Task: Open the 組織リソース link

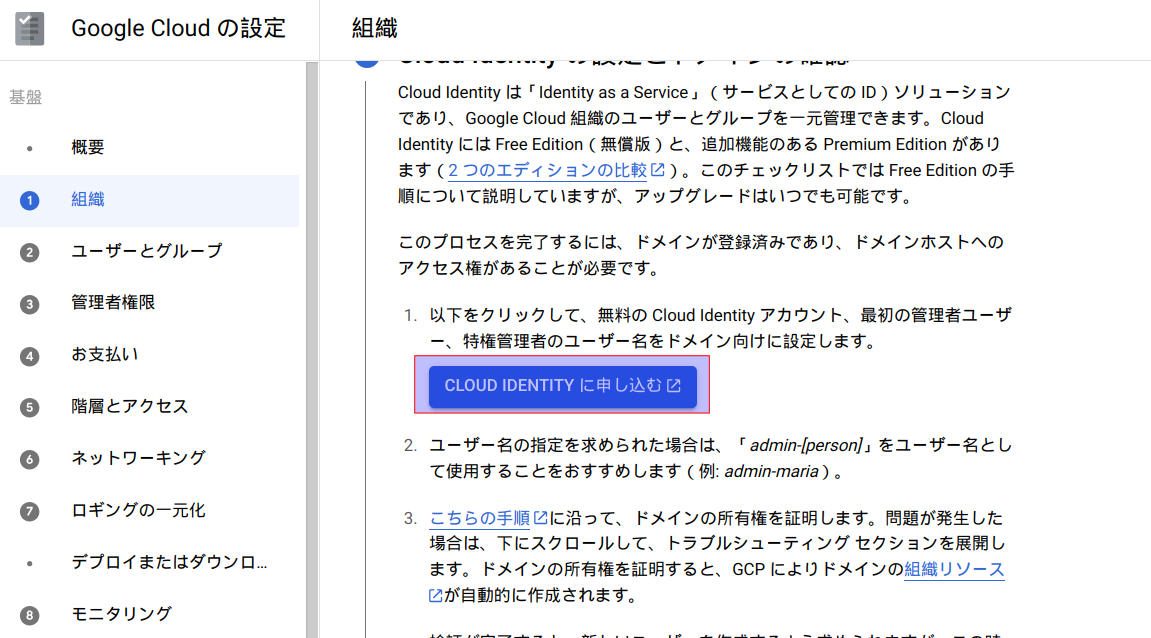Action: tap(953, 569)
